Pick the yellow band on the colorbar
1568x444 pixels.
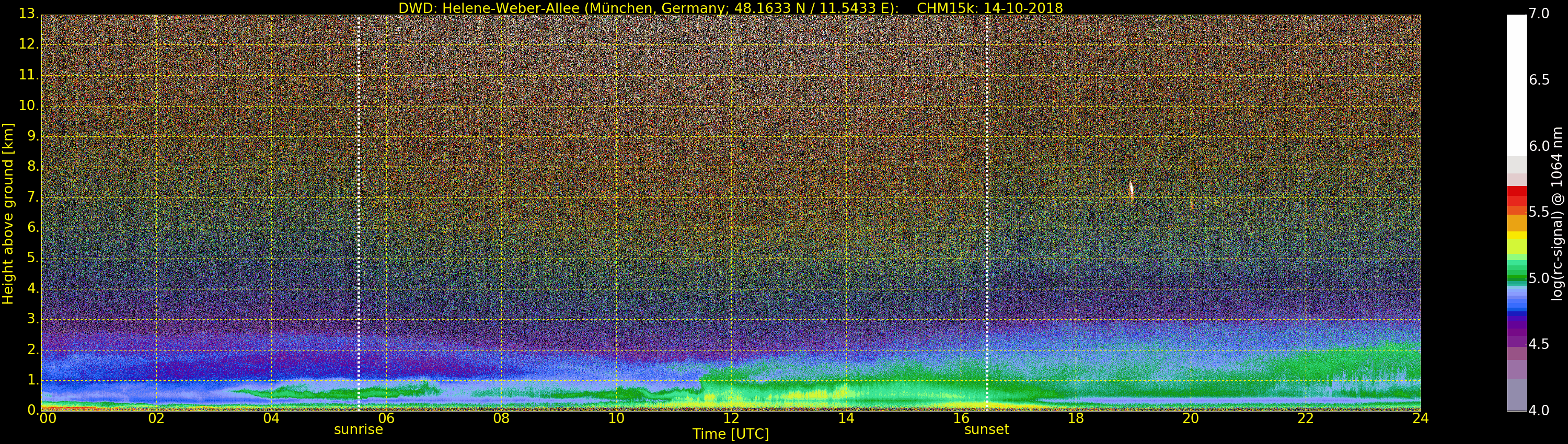1516,236
